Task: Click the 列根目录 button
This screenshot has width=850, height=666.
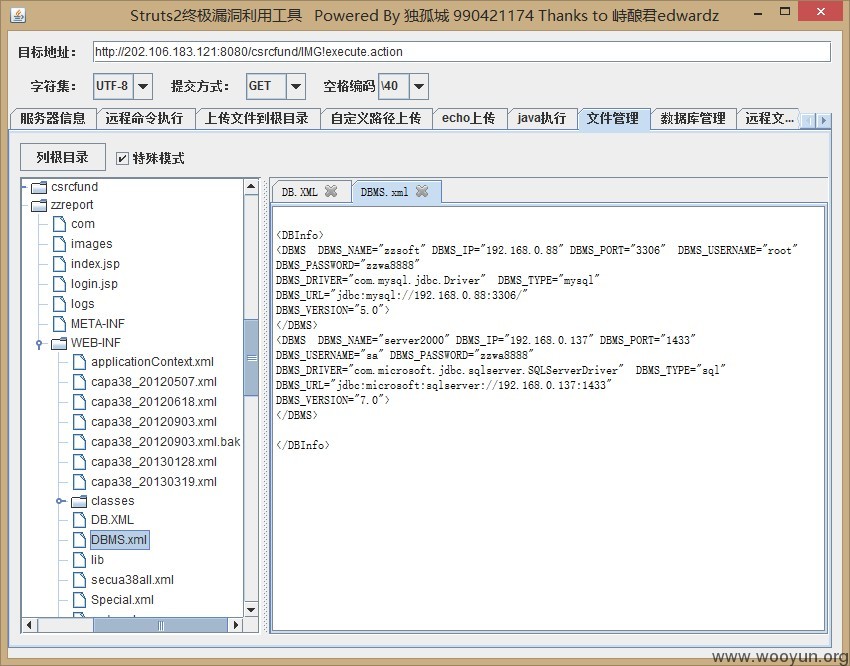Action: [62, 158]
